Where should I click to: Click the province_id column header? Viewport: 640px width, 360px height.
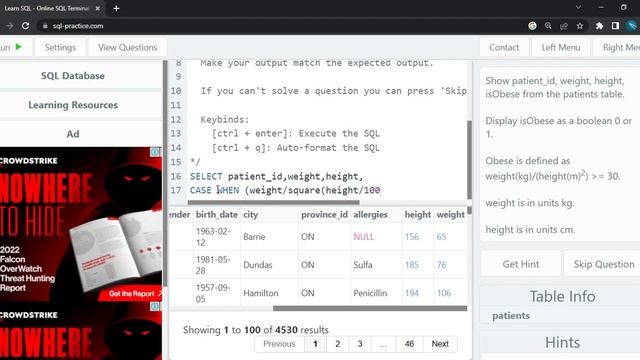pos(324,215)
